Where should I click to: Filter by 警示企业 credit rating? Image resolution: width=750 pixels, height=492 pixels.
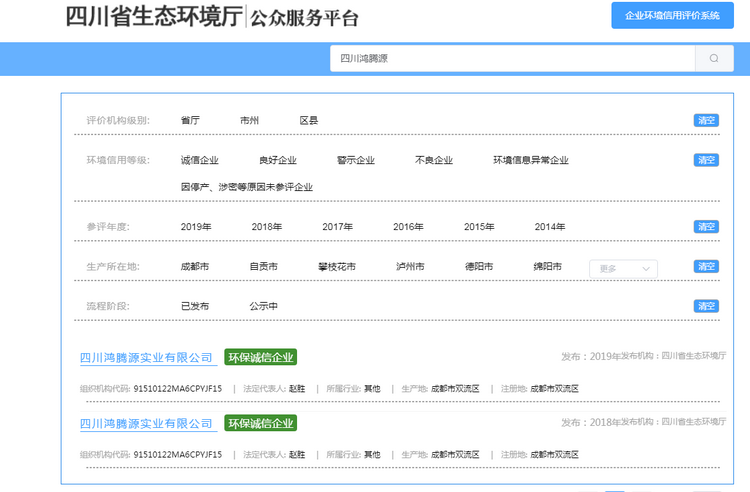[355, 160]
